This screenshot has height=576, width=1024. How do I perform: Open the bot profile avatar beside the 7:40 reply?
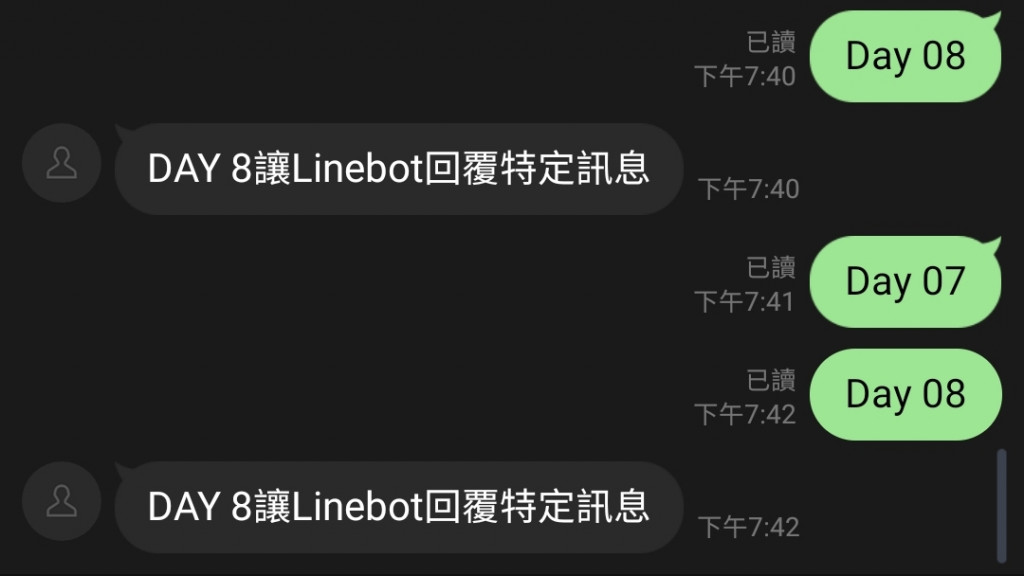coord(61,163)
